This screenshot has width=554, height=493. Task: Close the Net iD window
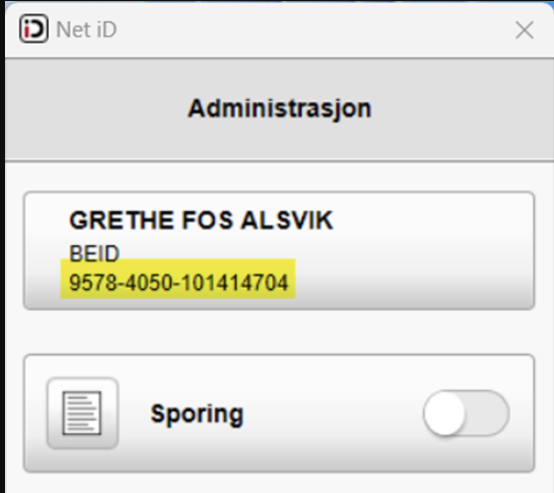click(524, 30)
